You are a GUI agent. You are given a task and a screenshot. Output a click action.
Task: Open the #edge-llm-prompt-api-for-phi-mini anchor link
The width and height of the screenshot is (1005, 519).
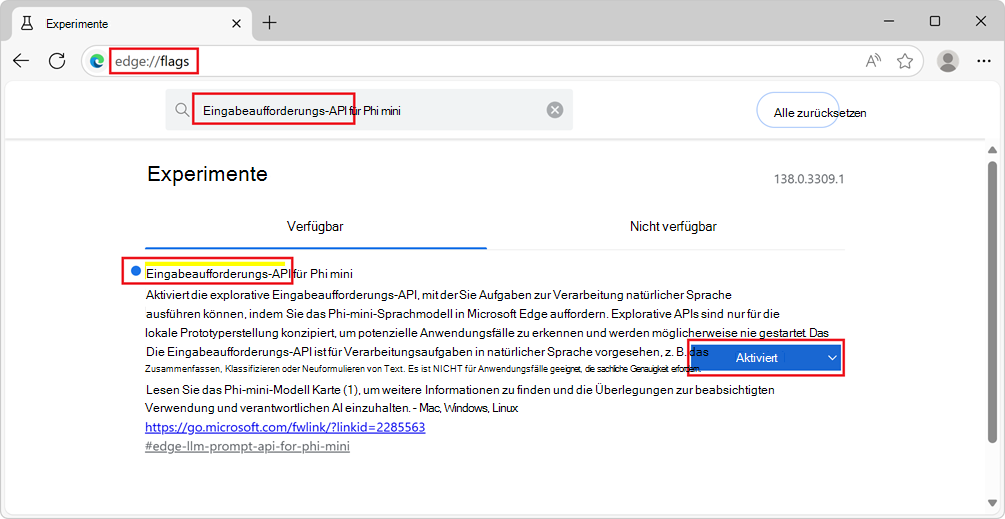click(247, 447)
